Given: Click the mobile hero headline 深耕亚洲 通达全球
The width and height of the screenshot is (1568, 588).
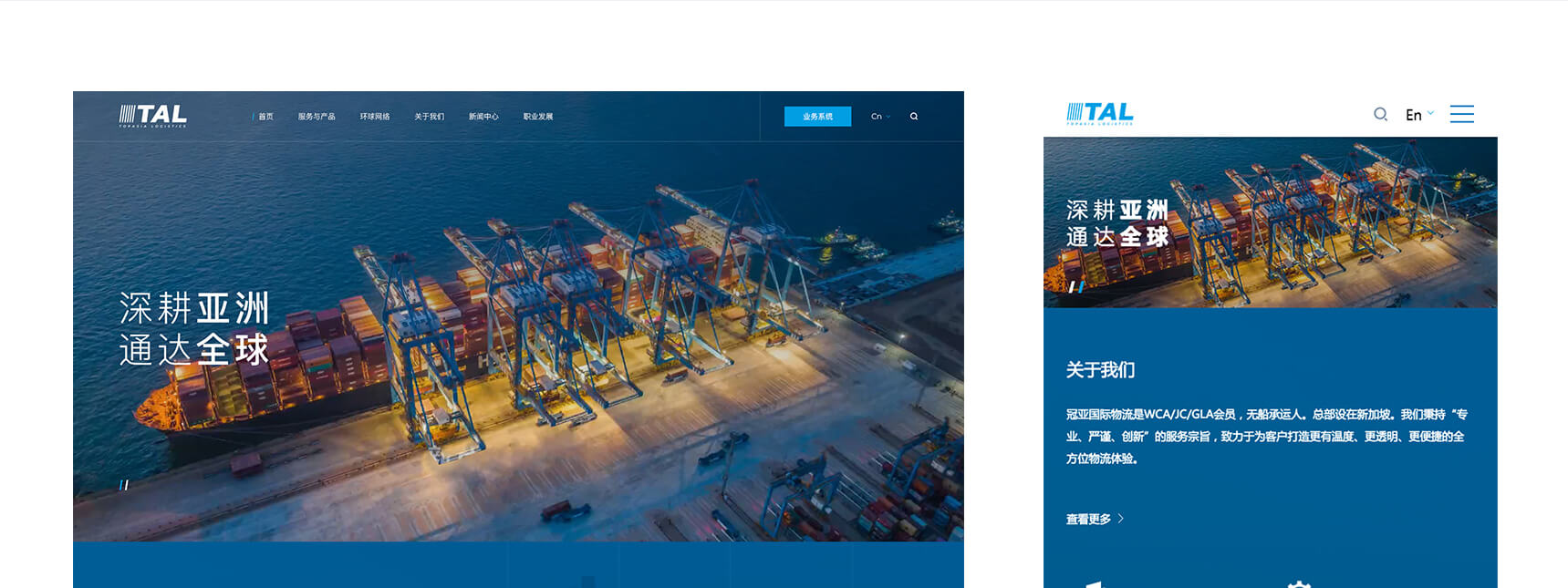Looking at the screenshot, I should click(x=1117, y=223).
